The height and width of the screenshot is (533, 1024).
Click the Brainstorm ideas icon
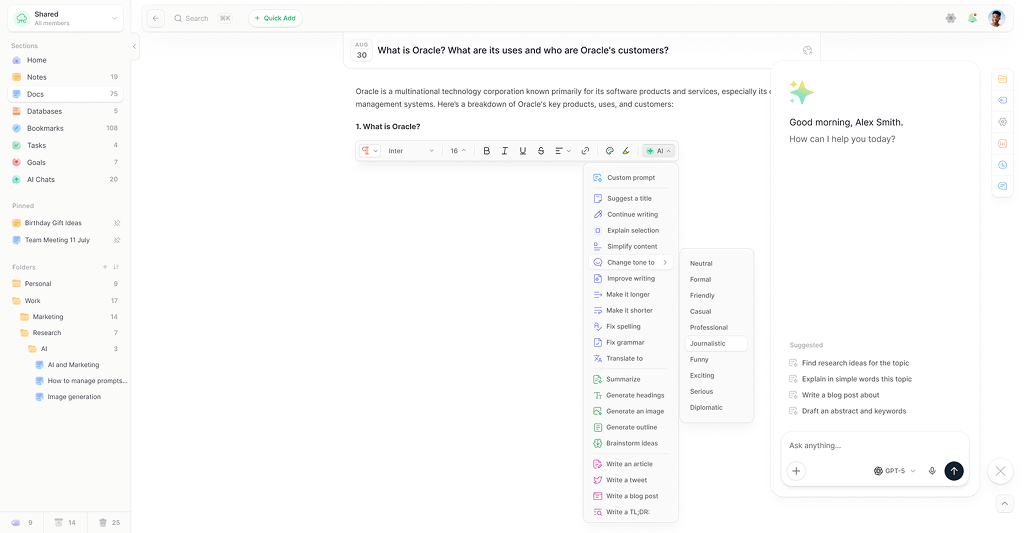pyautogui.click(x=598, y=444)
